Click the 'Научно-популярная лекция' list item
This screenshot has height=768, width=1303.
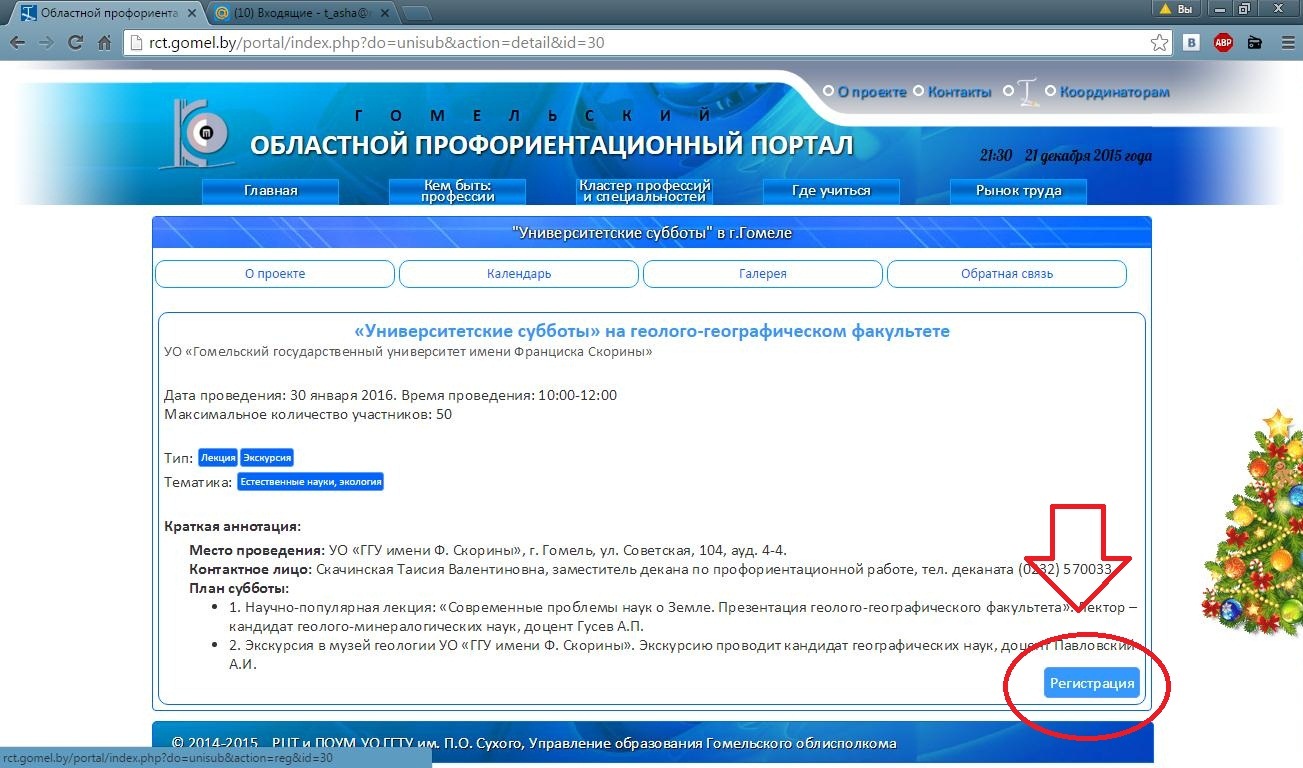pos(683,616)
